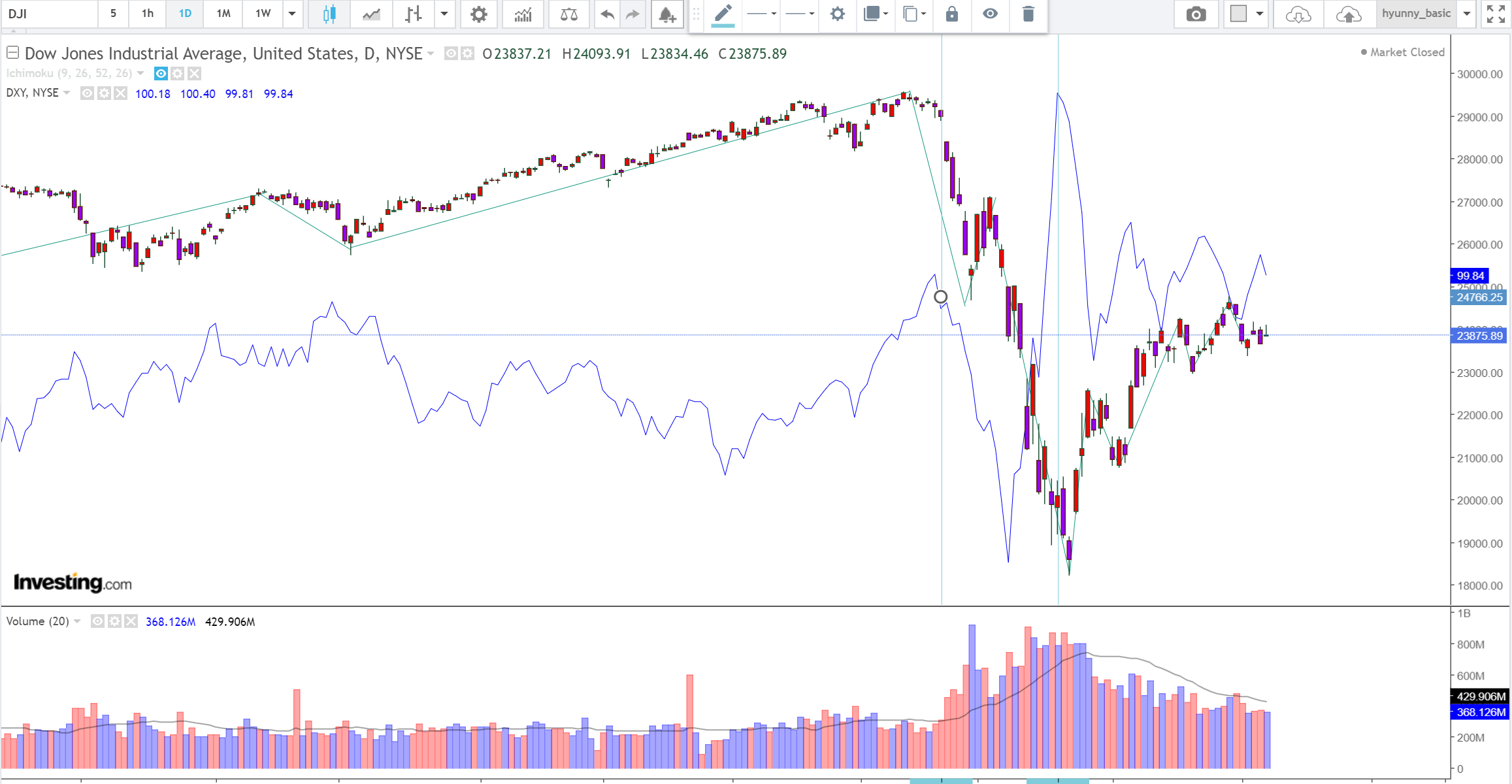
Task: Open the Volume (20) indicator dropdown
Action: (77, 621)
